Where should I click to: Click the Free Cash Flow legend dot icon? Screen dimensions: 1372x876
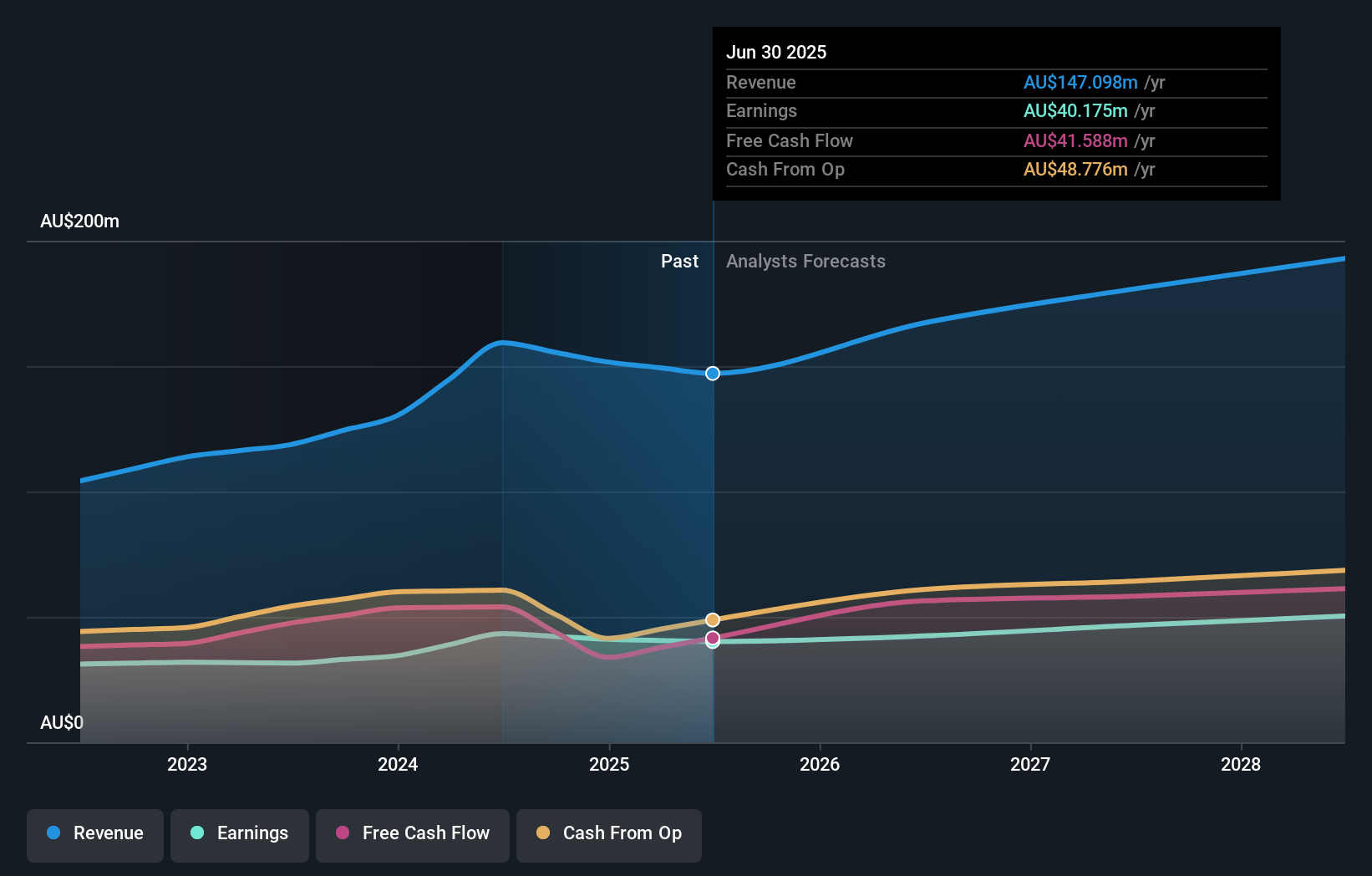coord(341,833)
